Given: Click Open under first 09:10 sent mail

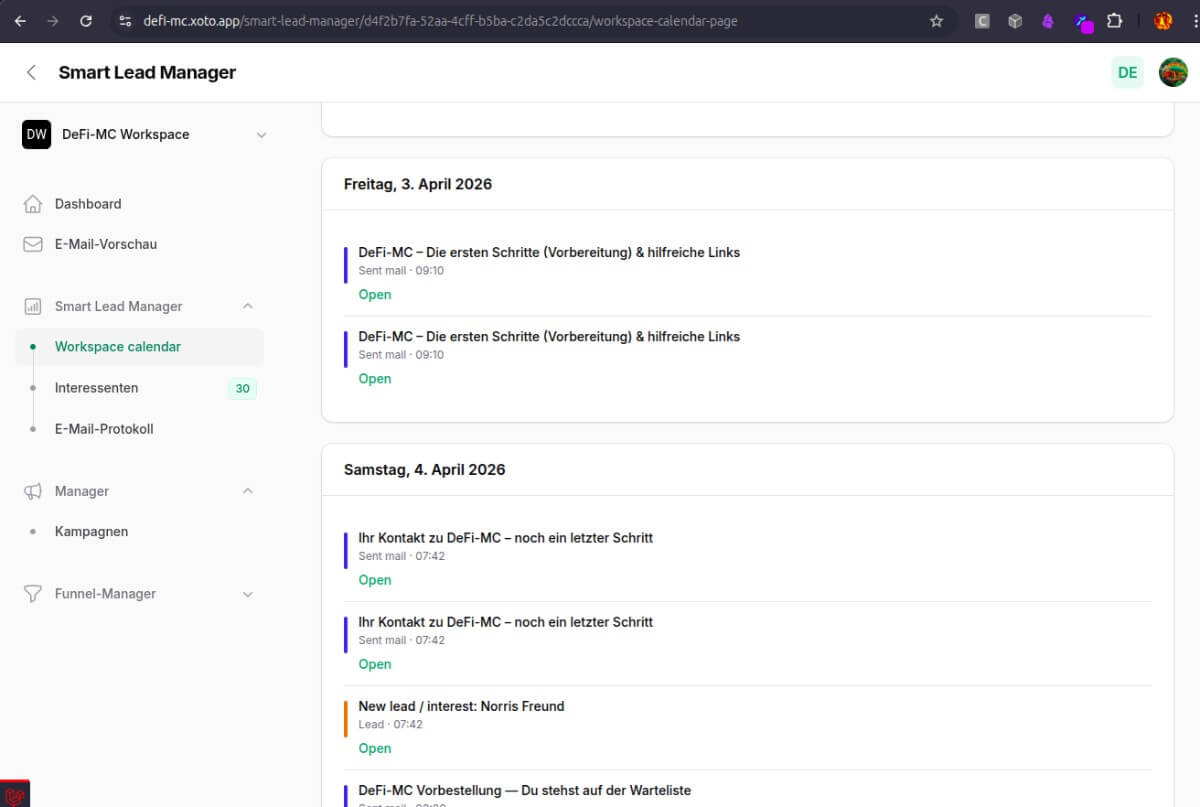Looking at the screenshot, I should click(x=375, y=294).
